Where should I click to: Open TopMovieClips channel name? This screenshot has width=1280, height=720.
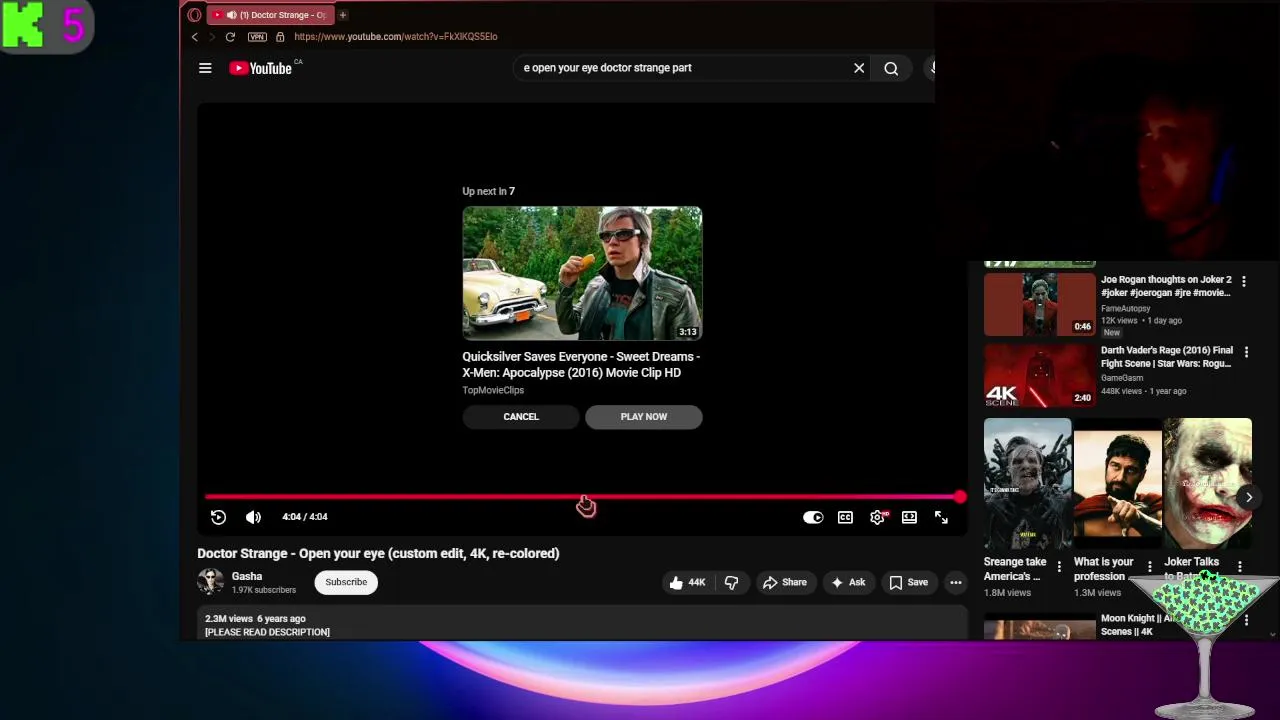(493, 390)
